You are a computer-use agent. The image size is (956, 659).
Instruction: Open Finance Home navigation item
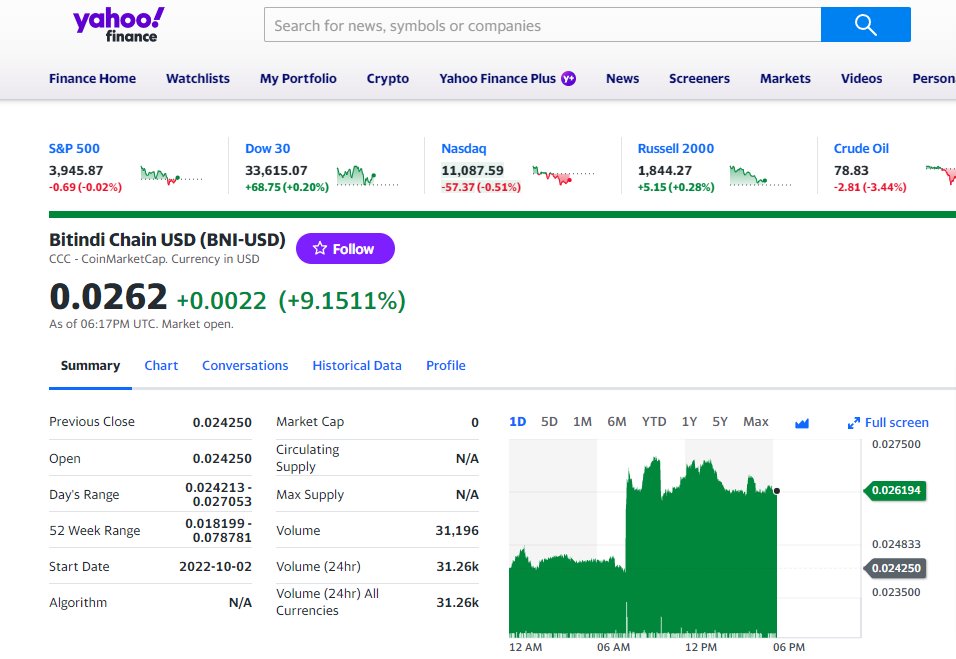(92, 79)
